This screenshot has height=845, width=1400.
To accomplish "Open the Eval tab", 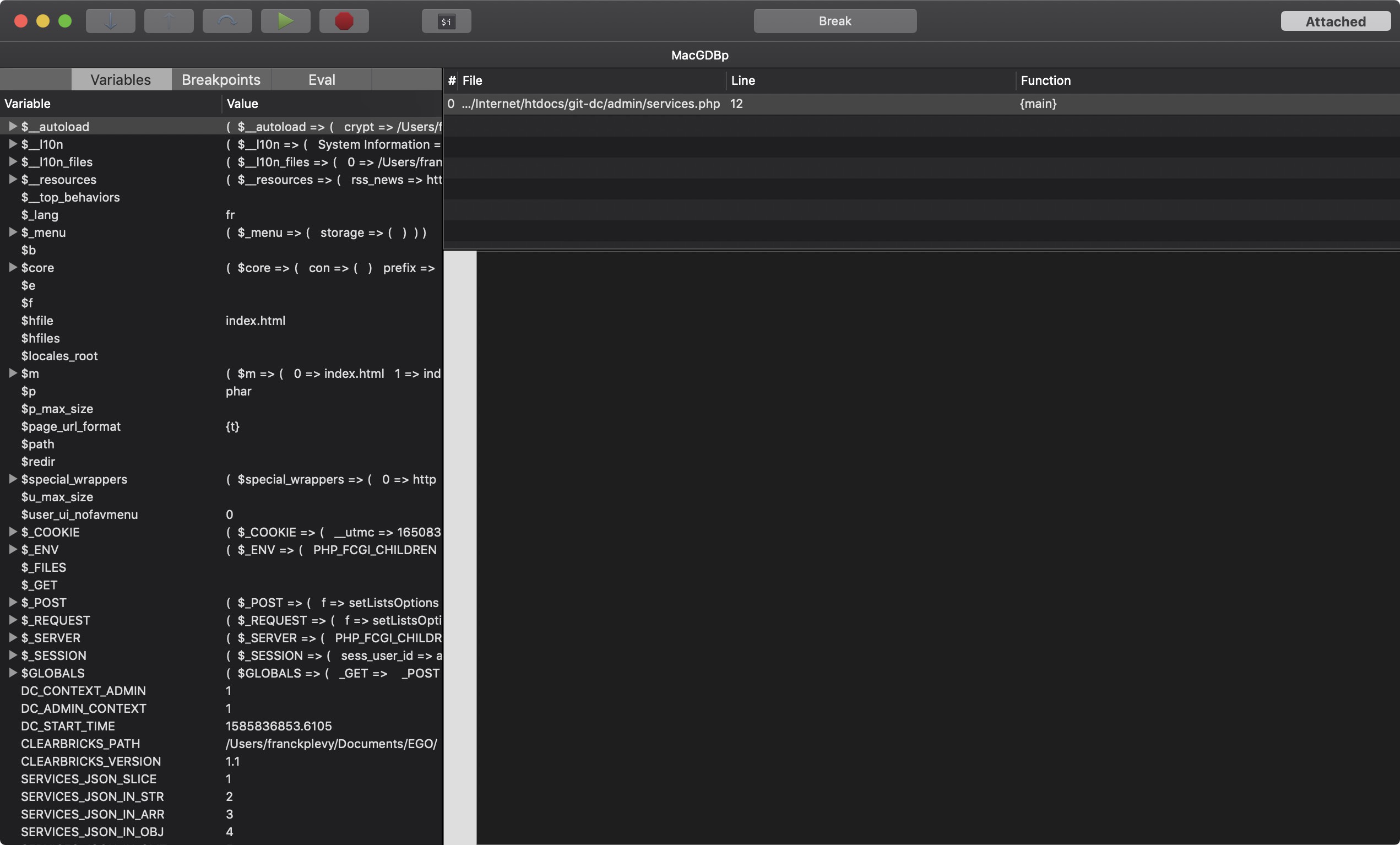I will [x=322, y=79].
